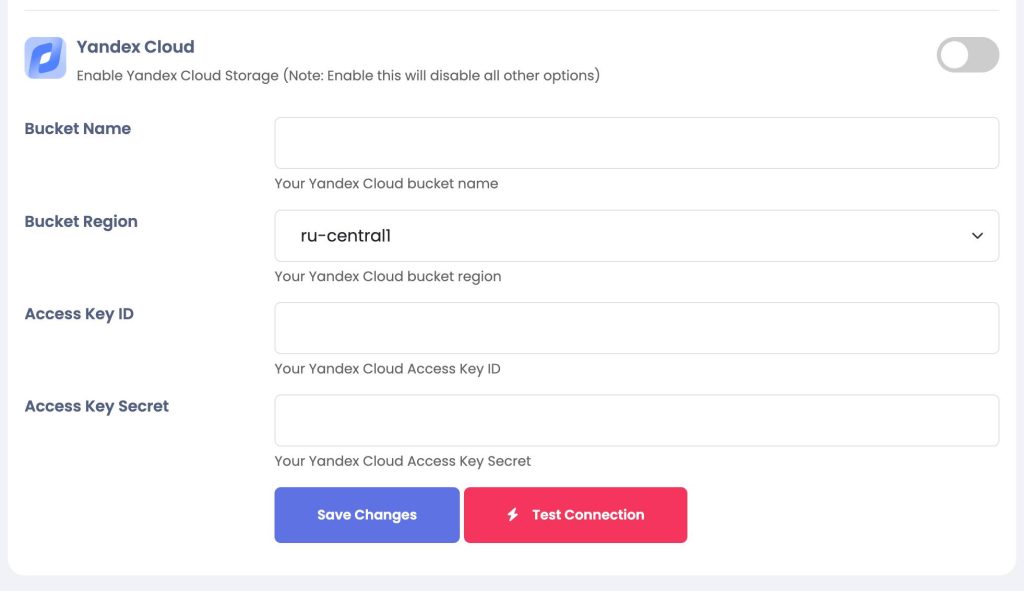1024x591 pixels.
Task: Click 'Your Yandex Cloud bucket name' hint
Action: (x=386, y=184)
